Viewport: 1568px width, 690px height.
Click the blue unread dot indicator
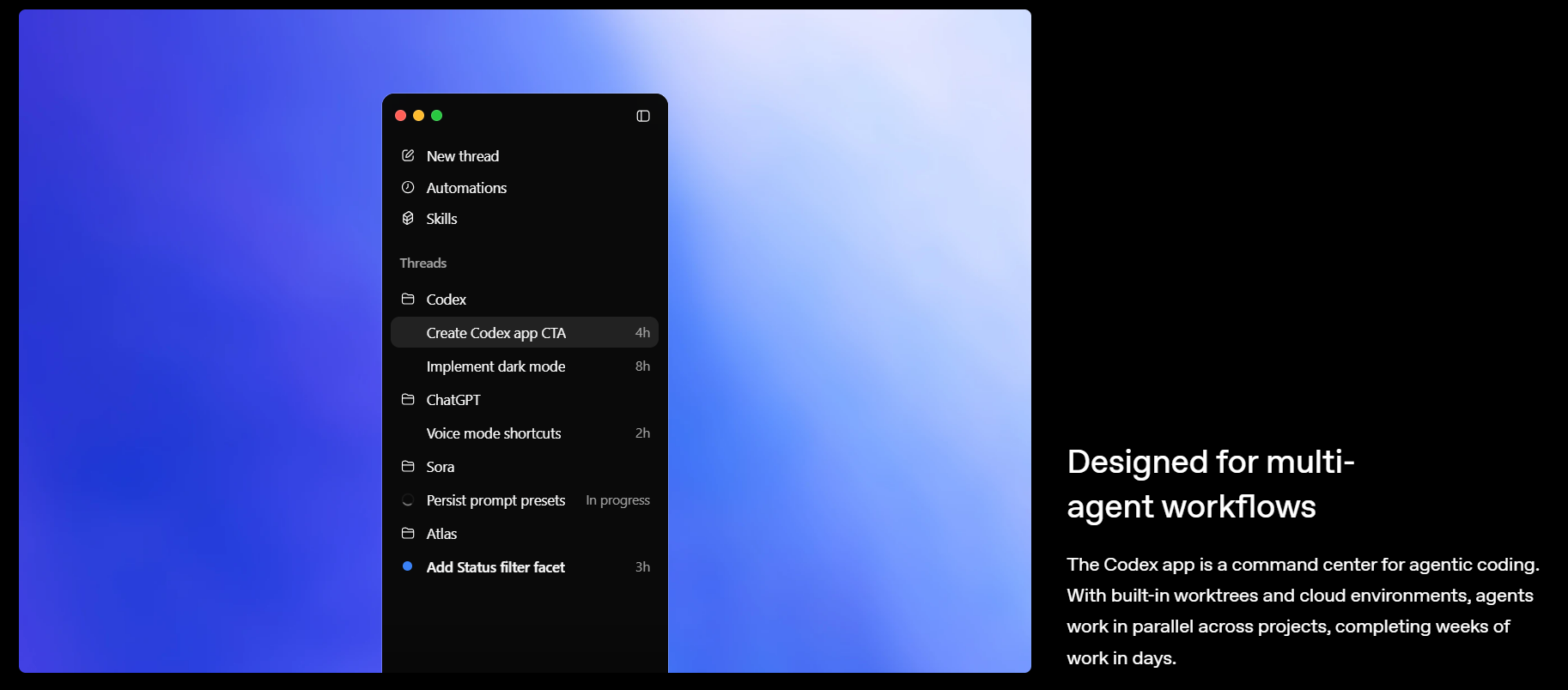[x=408, y=566]
